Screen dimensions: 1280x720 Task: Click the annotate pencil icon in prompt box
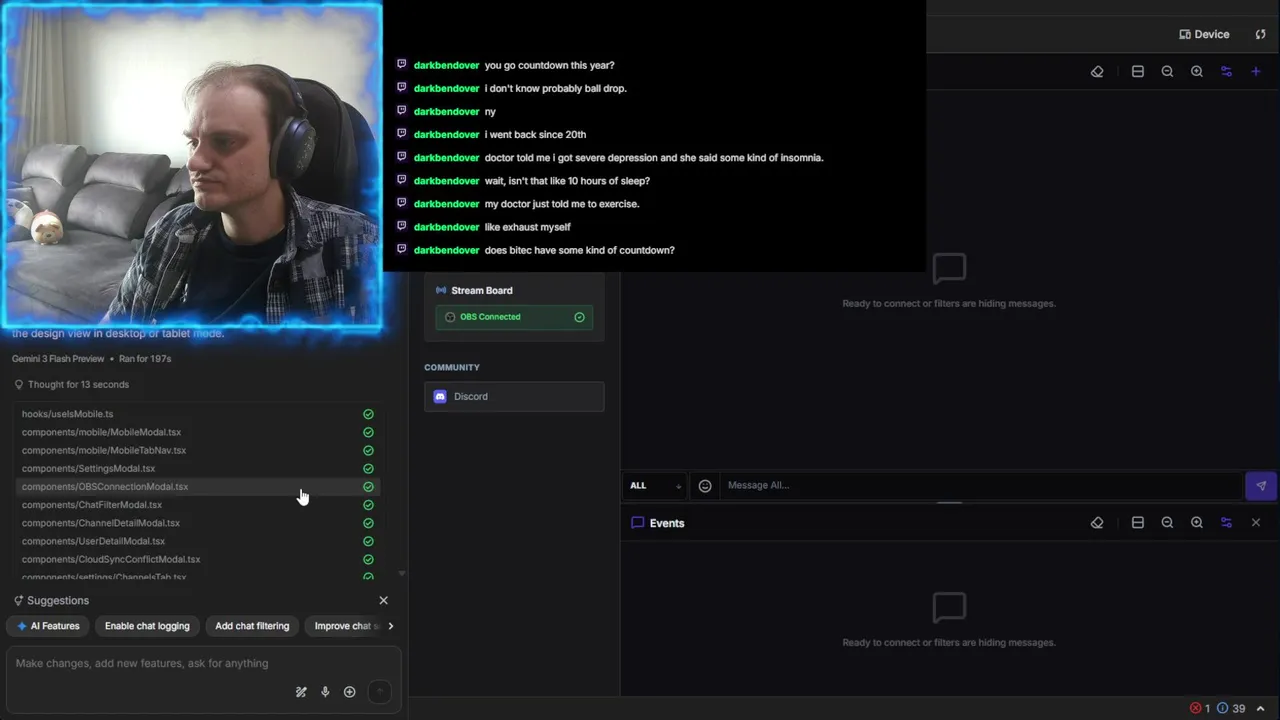tap(301, 692)
